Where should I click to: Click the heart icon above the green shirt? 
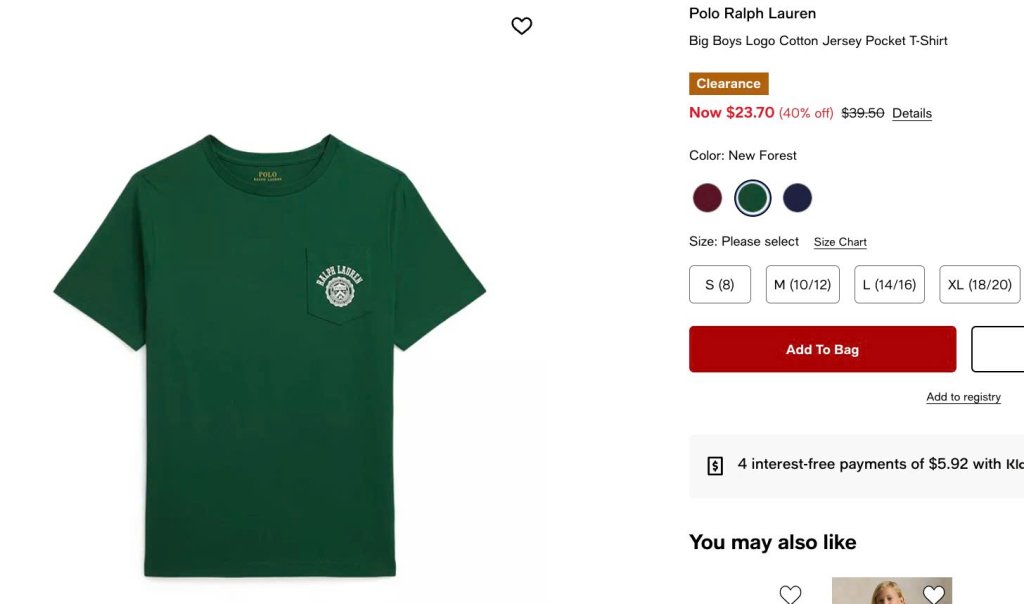click(522, 26)
